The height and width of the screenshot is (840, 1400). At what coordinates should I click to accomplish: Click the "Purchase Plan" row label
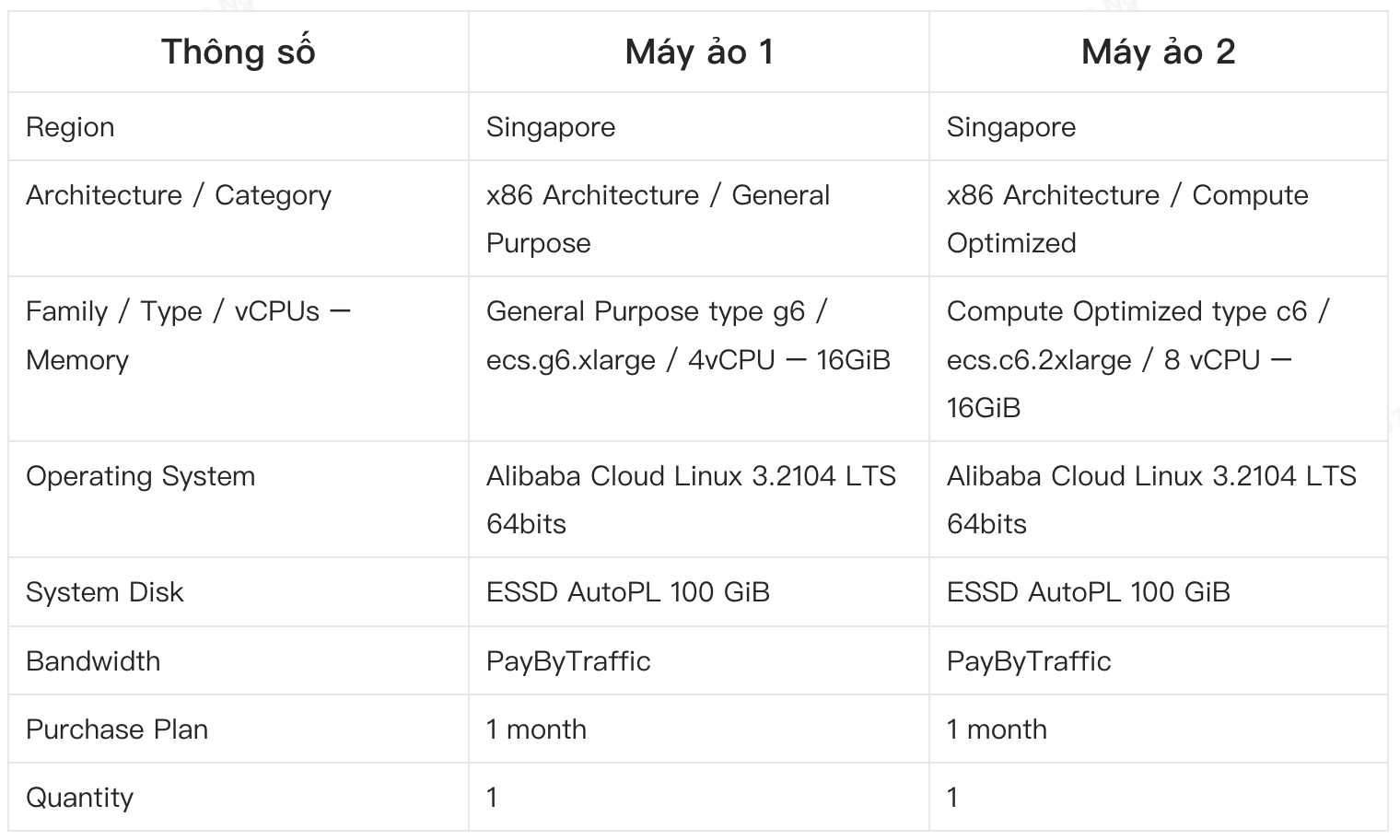click(117, 729)
